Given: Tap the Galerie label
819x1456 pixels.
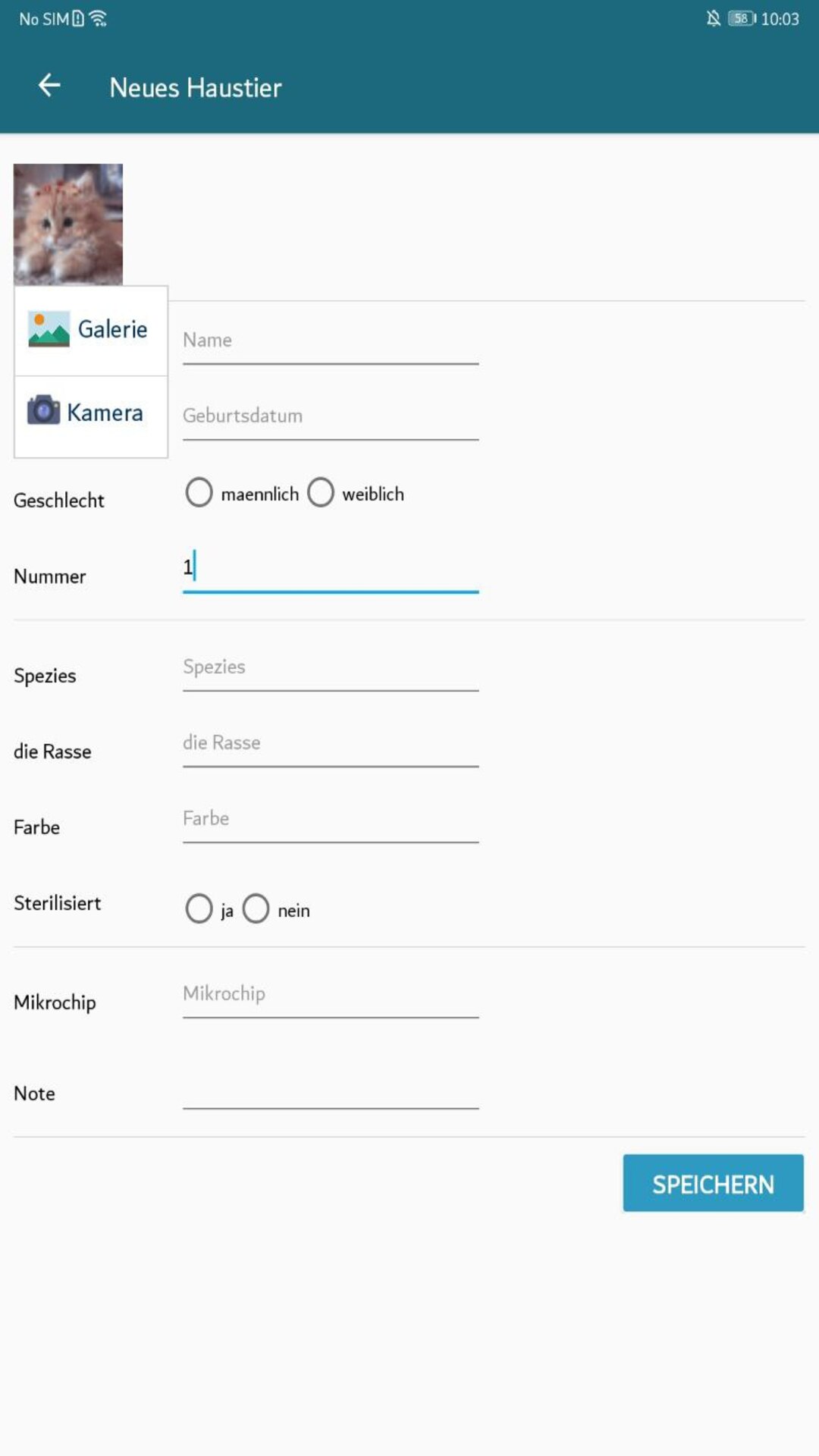Looking at the screenshot, I should coord(113,329).
